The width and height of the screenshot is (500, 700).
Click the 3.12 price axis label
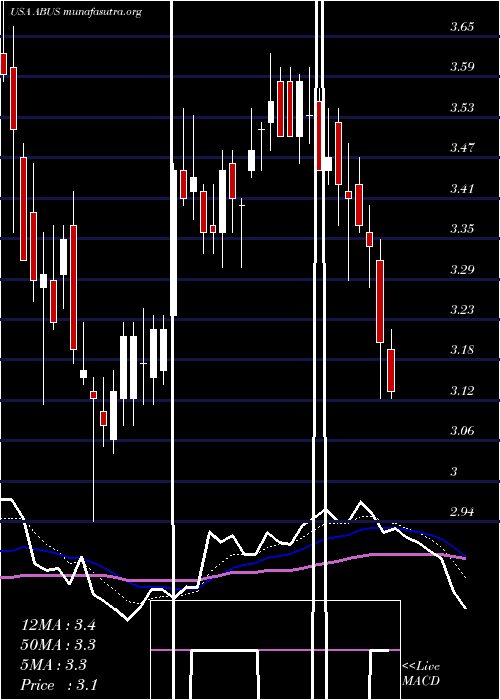(x=462, y=391)
